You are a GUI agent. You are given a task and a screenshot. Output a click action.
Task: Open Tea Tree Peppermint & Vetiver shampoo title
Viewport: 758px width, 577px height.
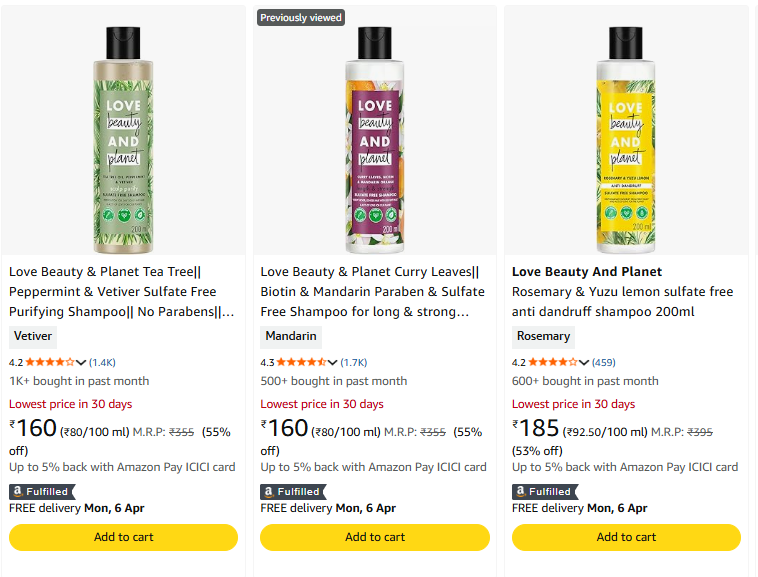(x=122, y=291)
